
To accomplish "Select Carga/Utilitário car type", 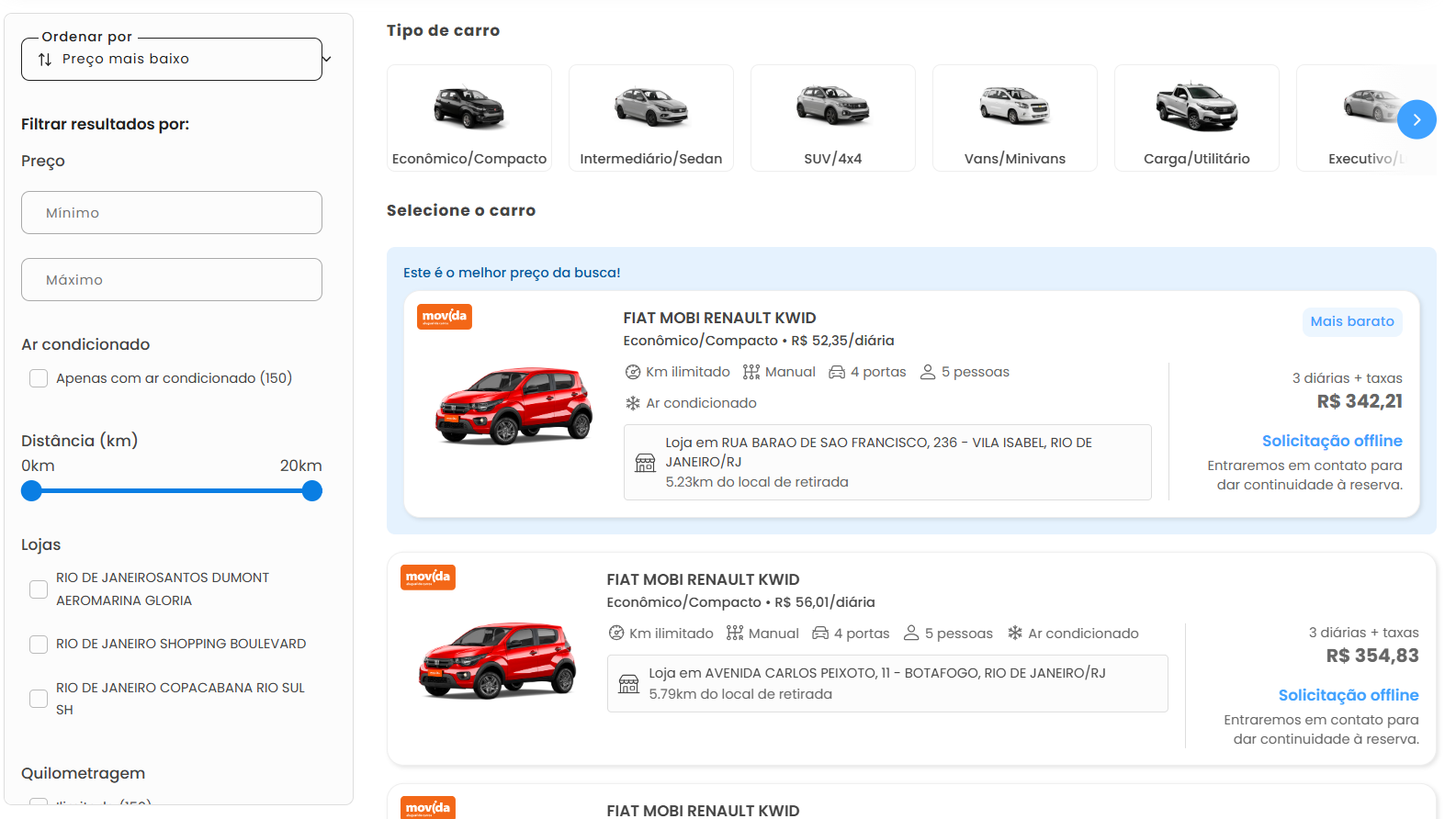I will 1197,118.
